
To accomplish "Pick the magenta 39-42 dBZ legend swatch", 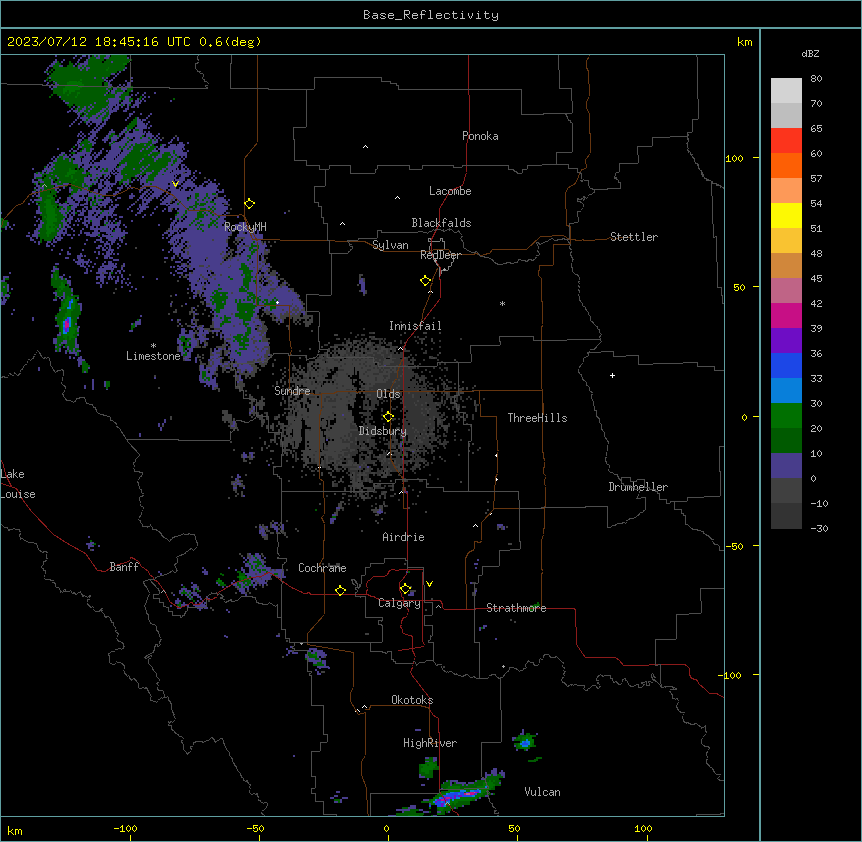I will coord(786,315).
